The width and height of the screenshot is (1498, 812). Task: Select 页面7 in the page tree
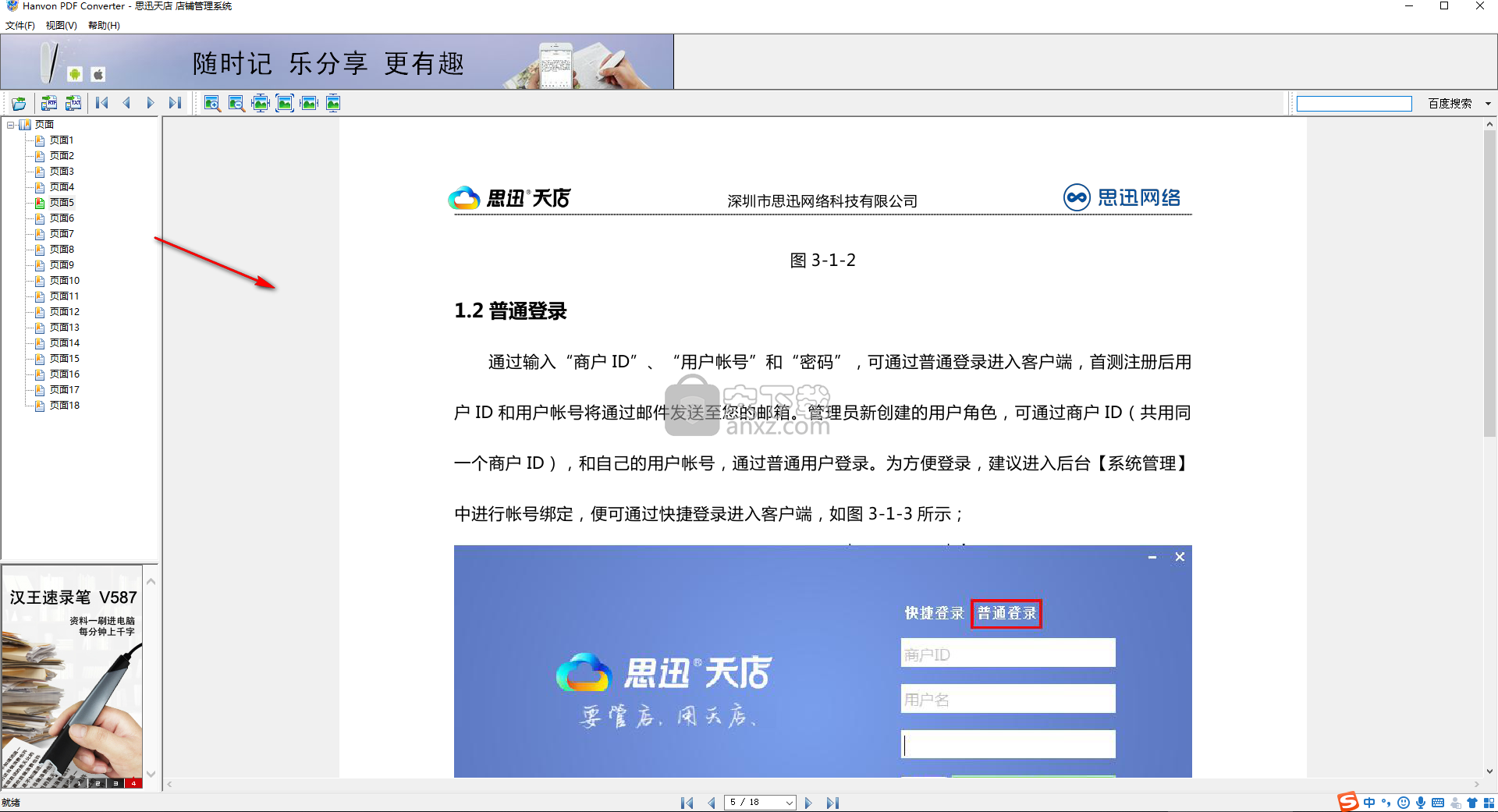click(62, 234)
